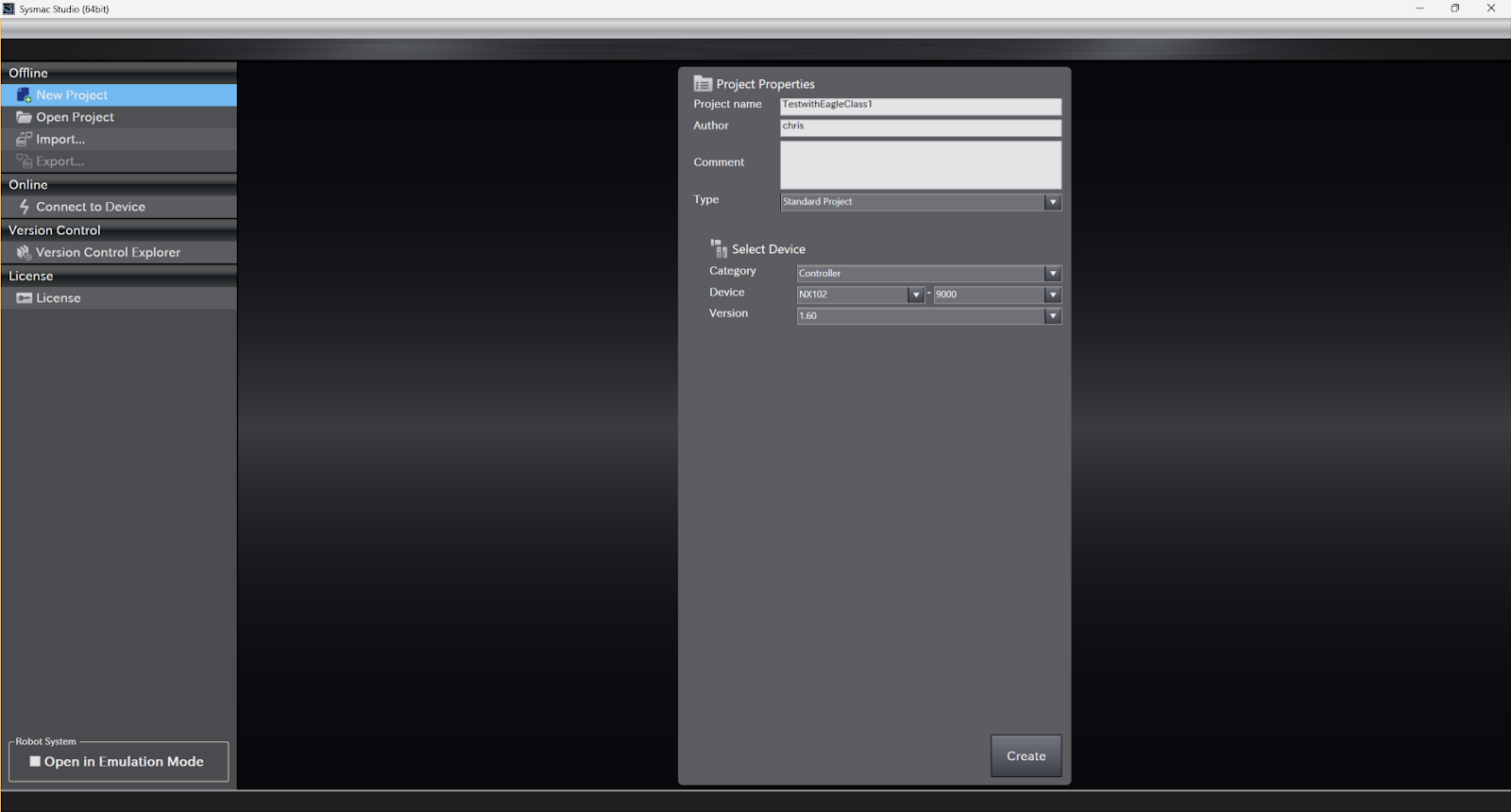Click the Select Device header icon

[x=719, y=248]
